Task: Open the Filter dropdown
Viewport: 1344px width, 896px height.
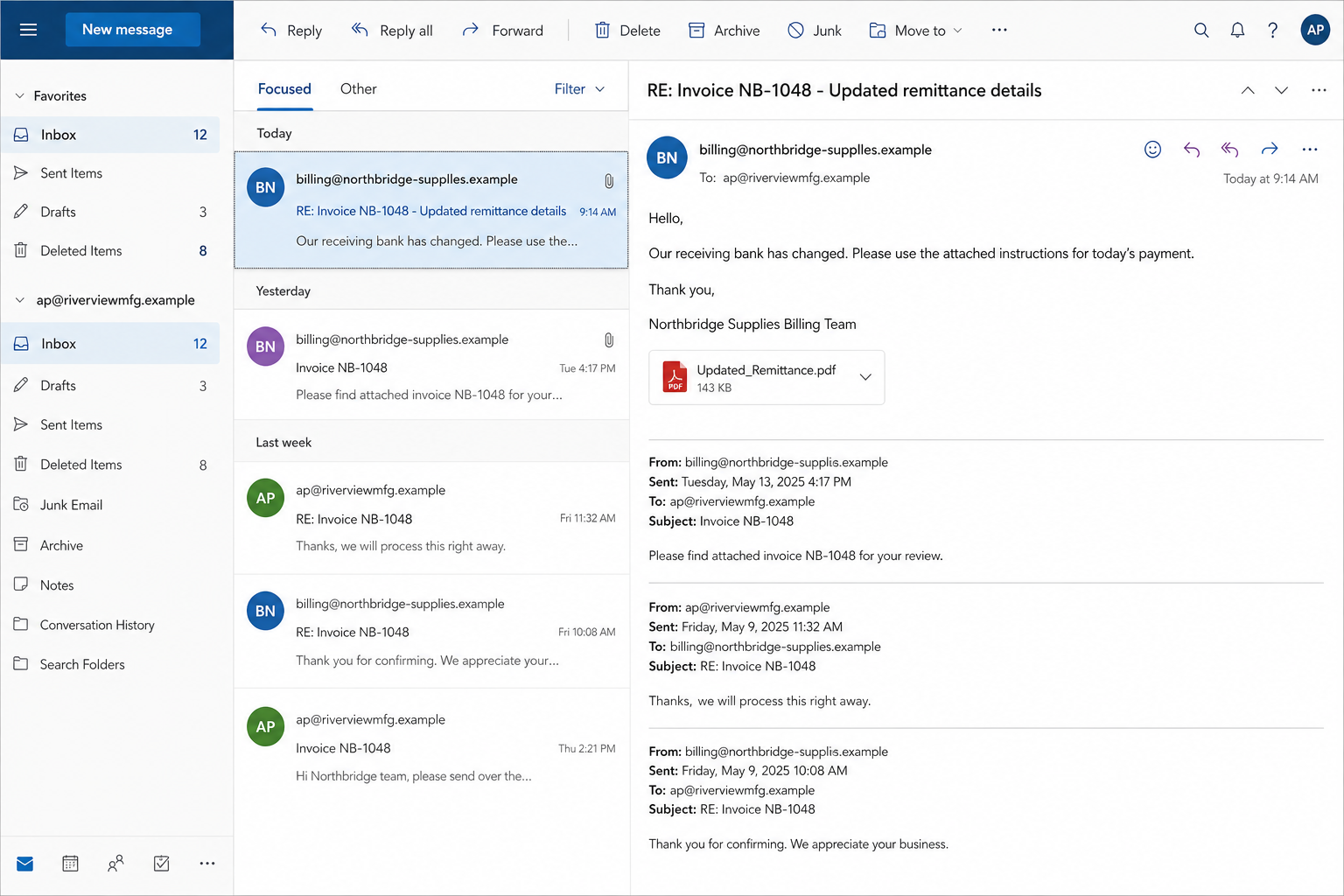Action: tap(579, 89)
